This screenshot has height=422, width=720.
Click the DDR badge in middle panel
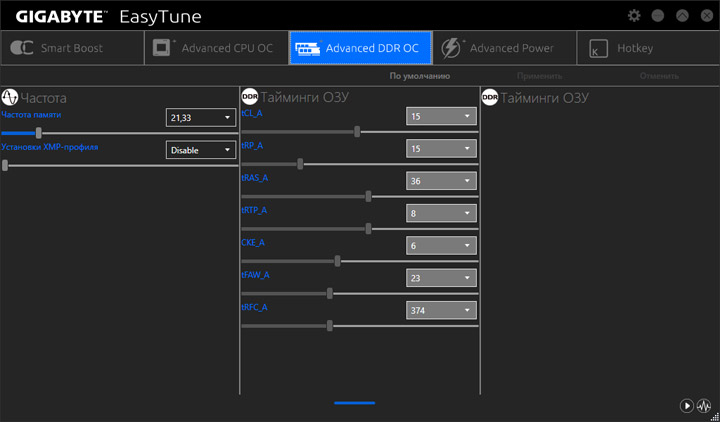250,97
